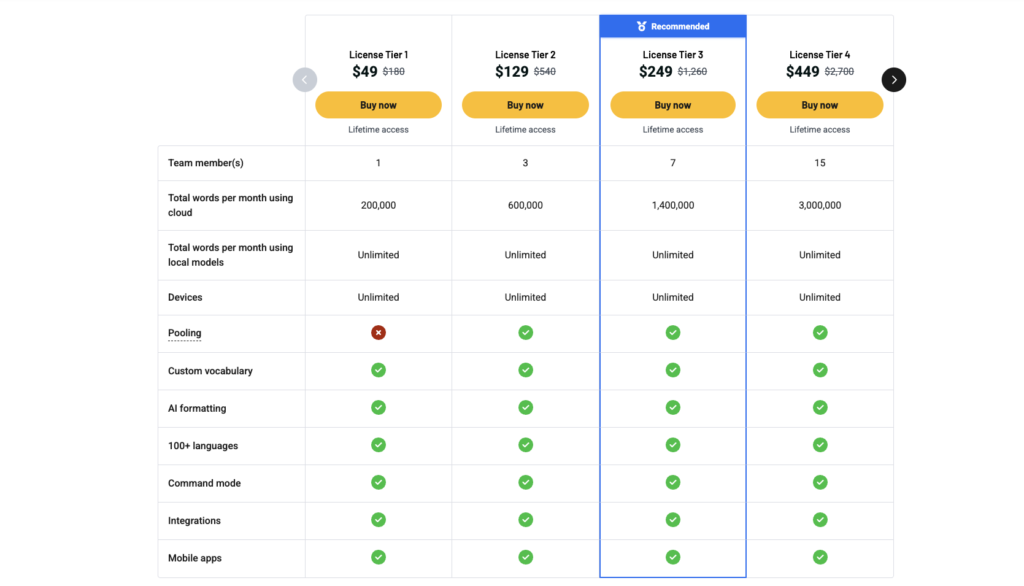The width and height of the screenshot is (1024, 586).
Task: Click the struck-through $2,700 price
Action: [x=839, y=72]
